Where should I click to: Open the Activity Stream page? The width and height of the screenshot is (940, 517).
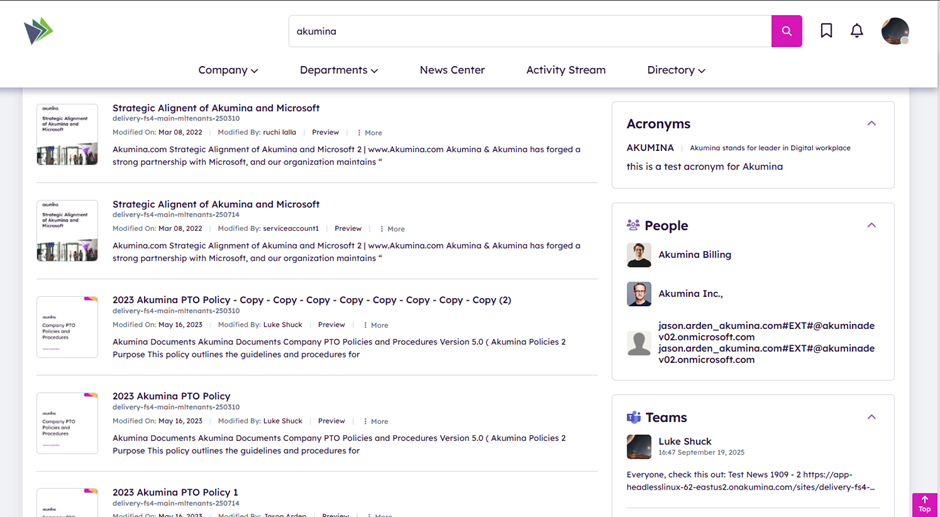tap(566, 70)
